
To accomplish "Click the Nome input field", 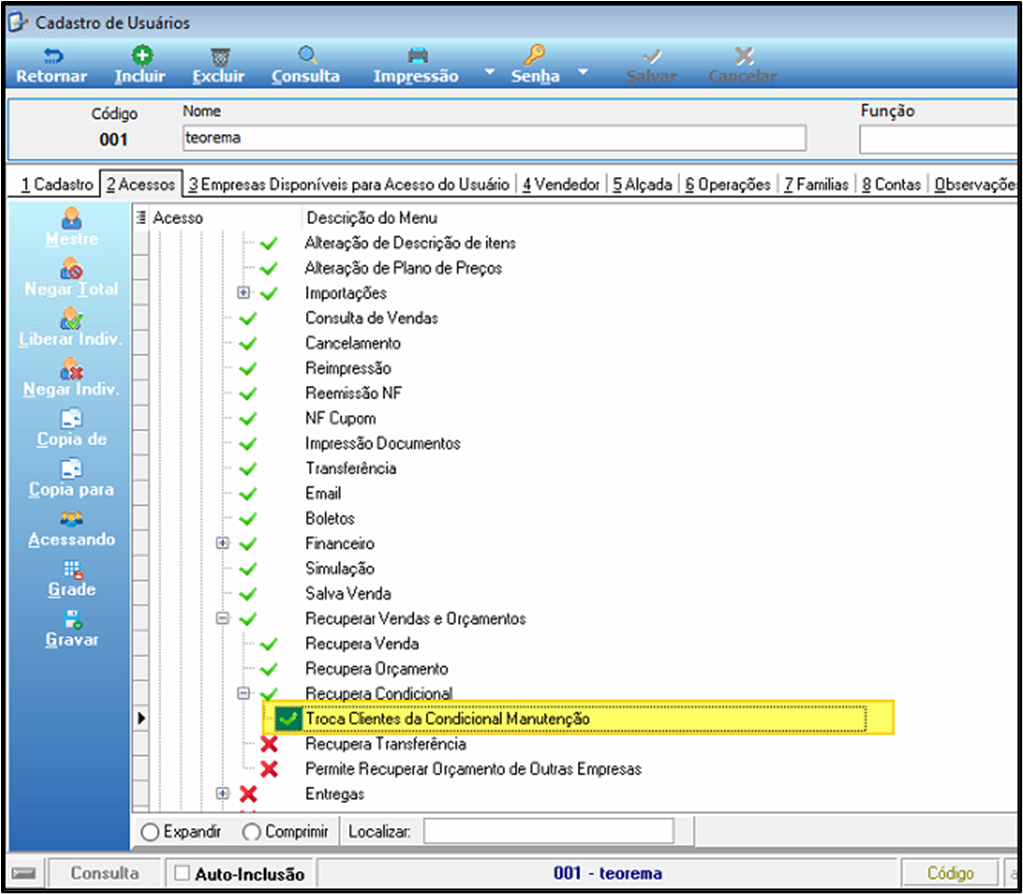I will click(495, 138).
